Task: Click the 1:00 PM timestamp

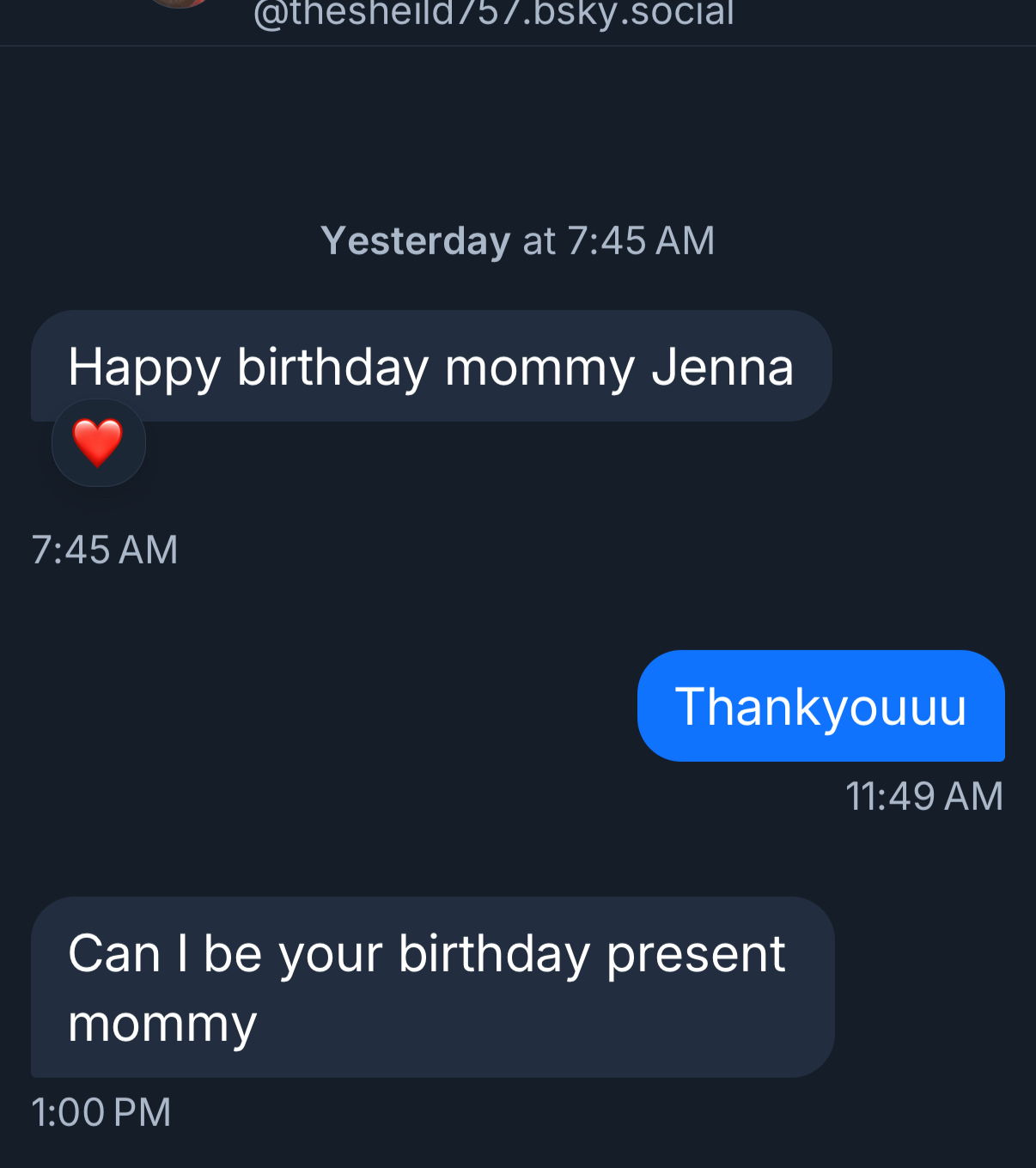Action: [x=101, y=1112]
